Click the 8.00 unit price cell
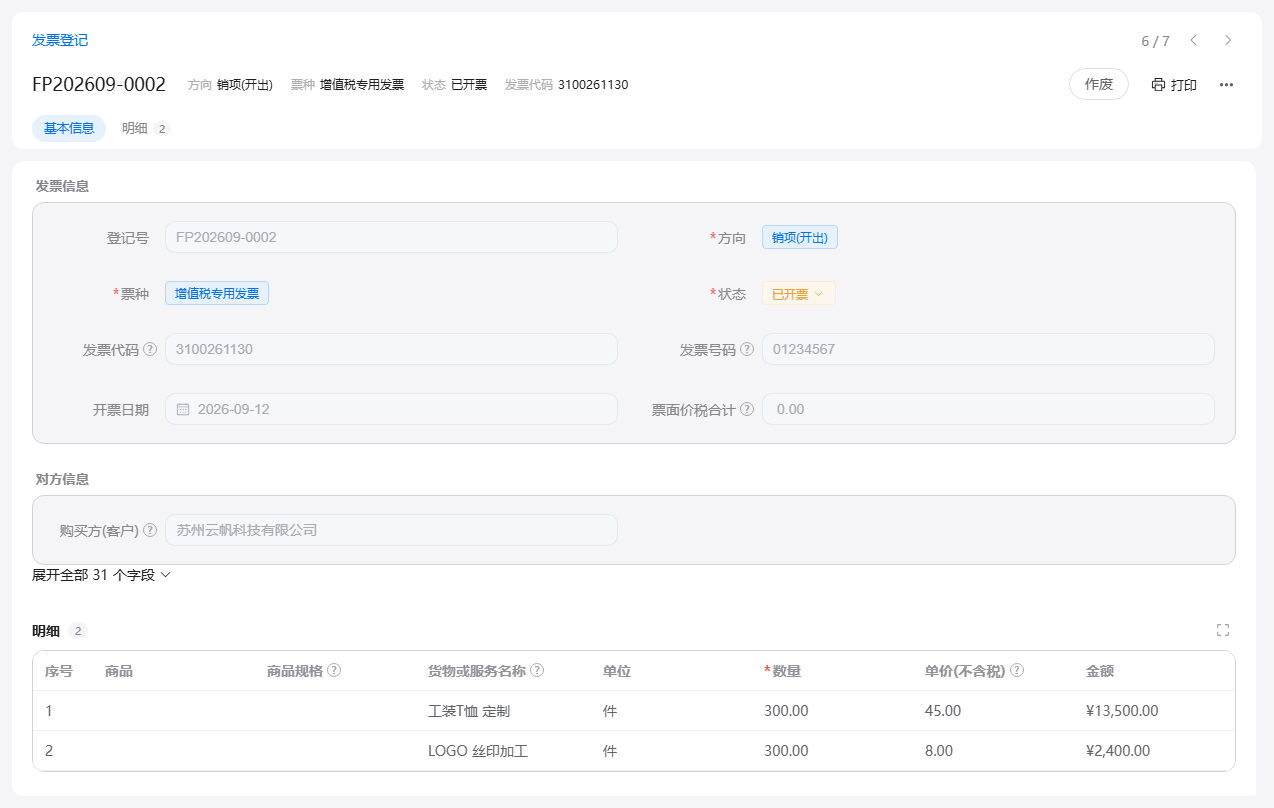 pyautogui.click(x=939, y=751)
